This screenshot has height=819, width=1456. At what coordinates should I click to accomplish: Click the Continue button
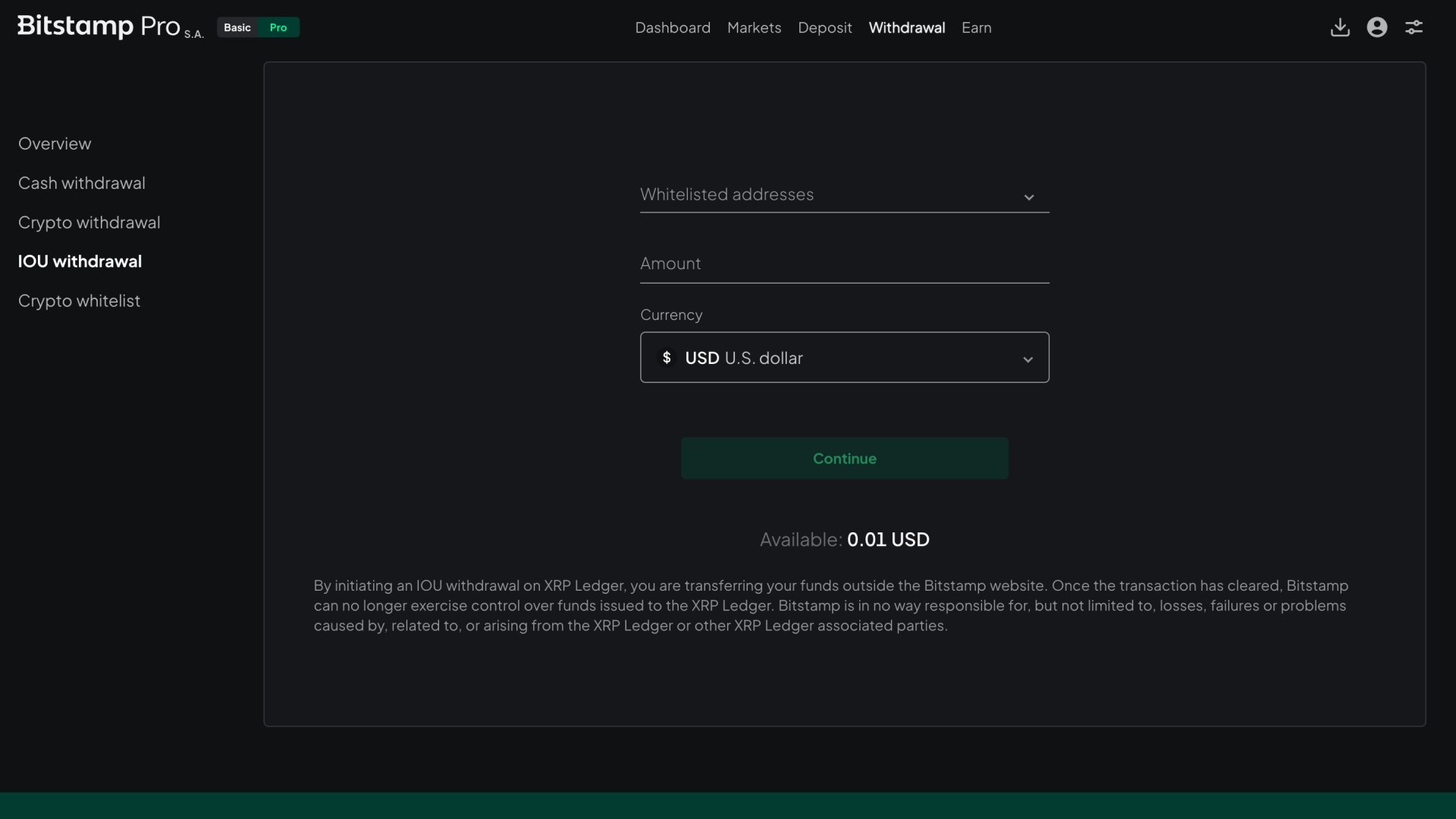click(x=844, y=458)
